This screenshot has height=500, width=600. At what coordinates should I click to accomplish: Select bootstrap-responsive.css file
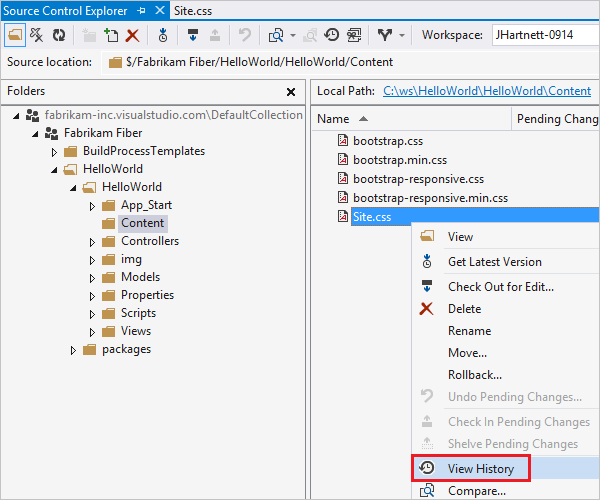point(418,179)
